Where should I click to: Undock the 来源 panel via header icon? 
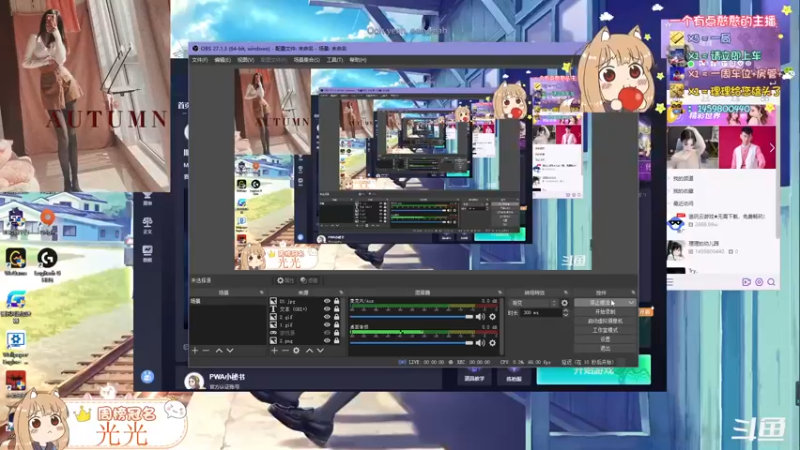pyautogui.click(x=341, y=292)
